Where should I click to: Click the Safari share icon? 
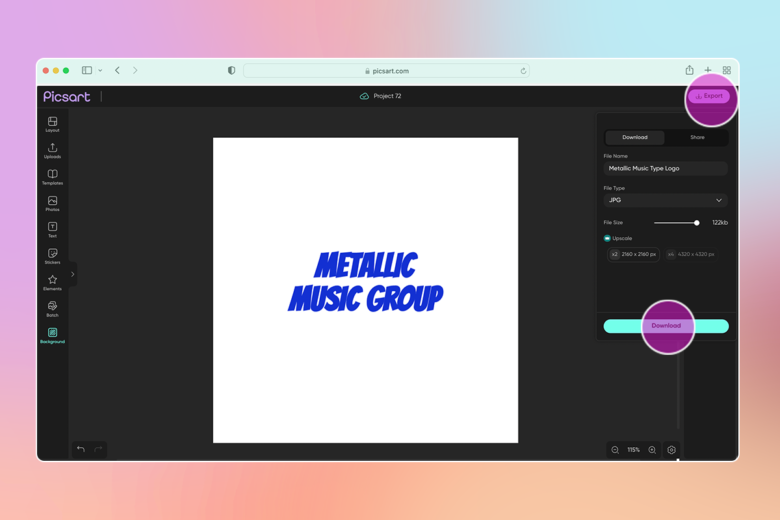click(689, 70)
